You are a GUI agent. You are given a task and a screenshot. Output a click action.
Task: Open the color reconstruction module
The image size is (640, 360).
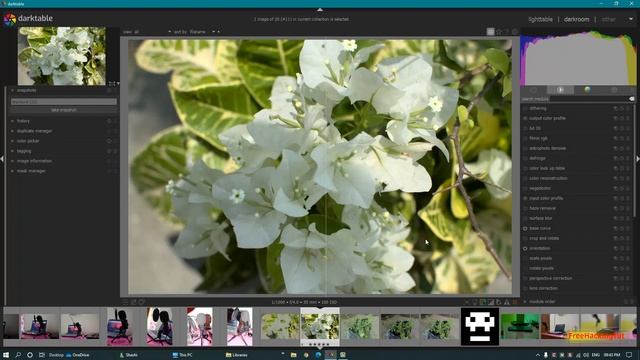click(548, 178)
